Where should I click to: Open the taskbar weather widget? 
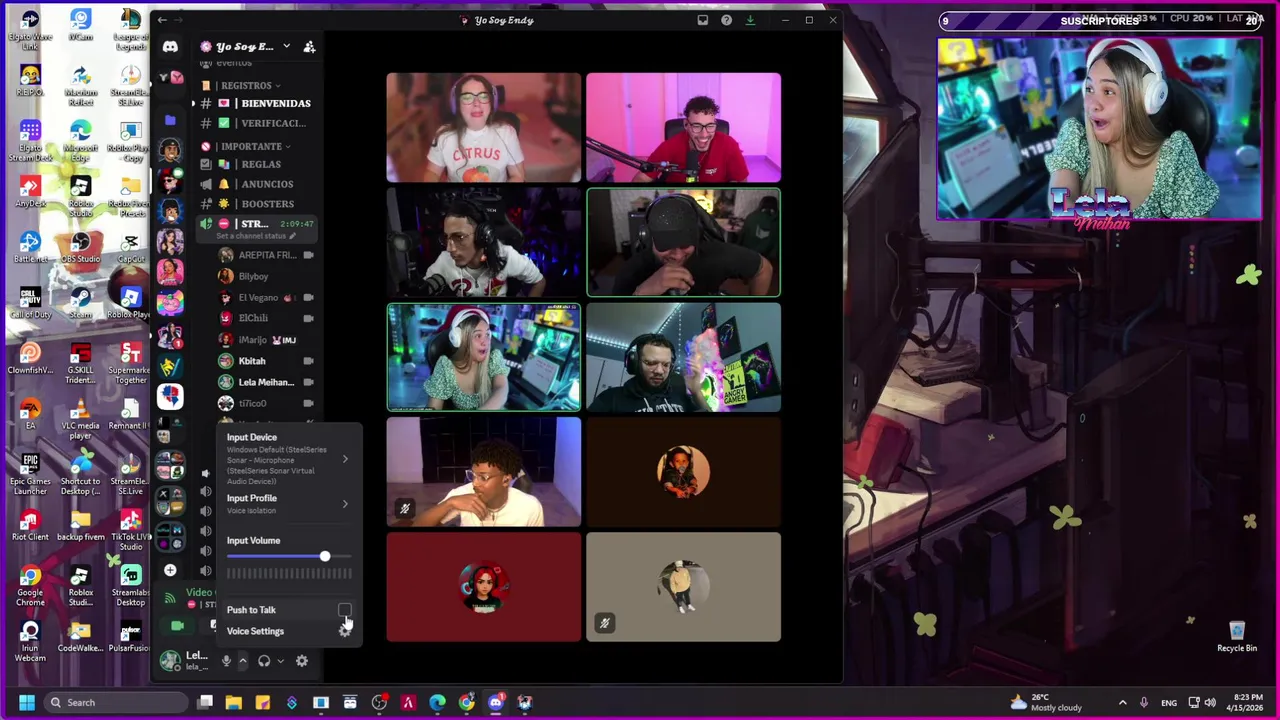[x=1045, y=702]
